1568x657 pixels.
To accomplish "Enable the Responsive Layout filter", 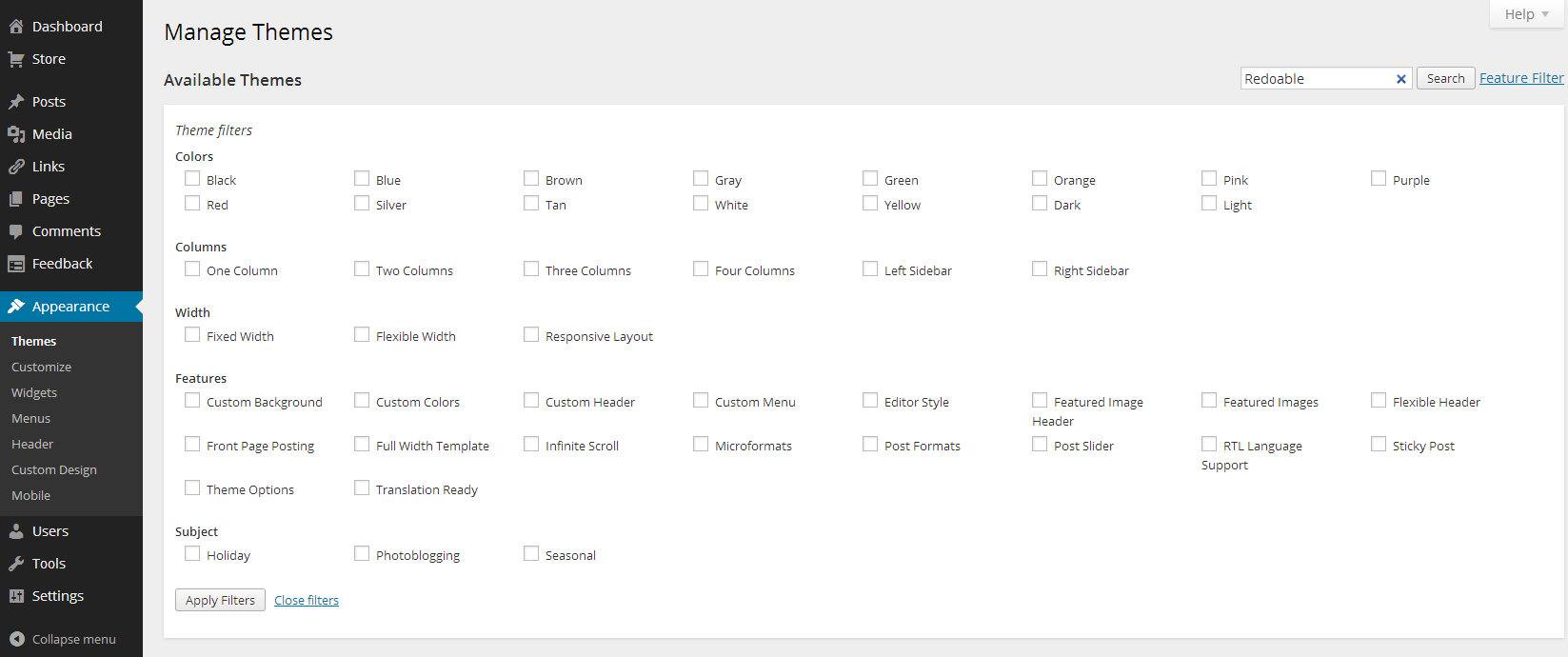I will pos(531,335).
